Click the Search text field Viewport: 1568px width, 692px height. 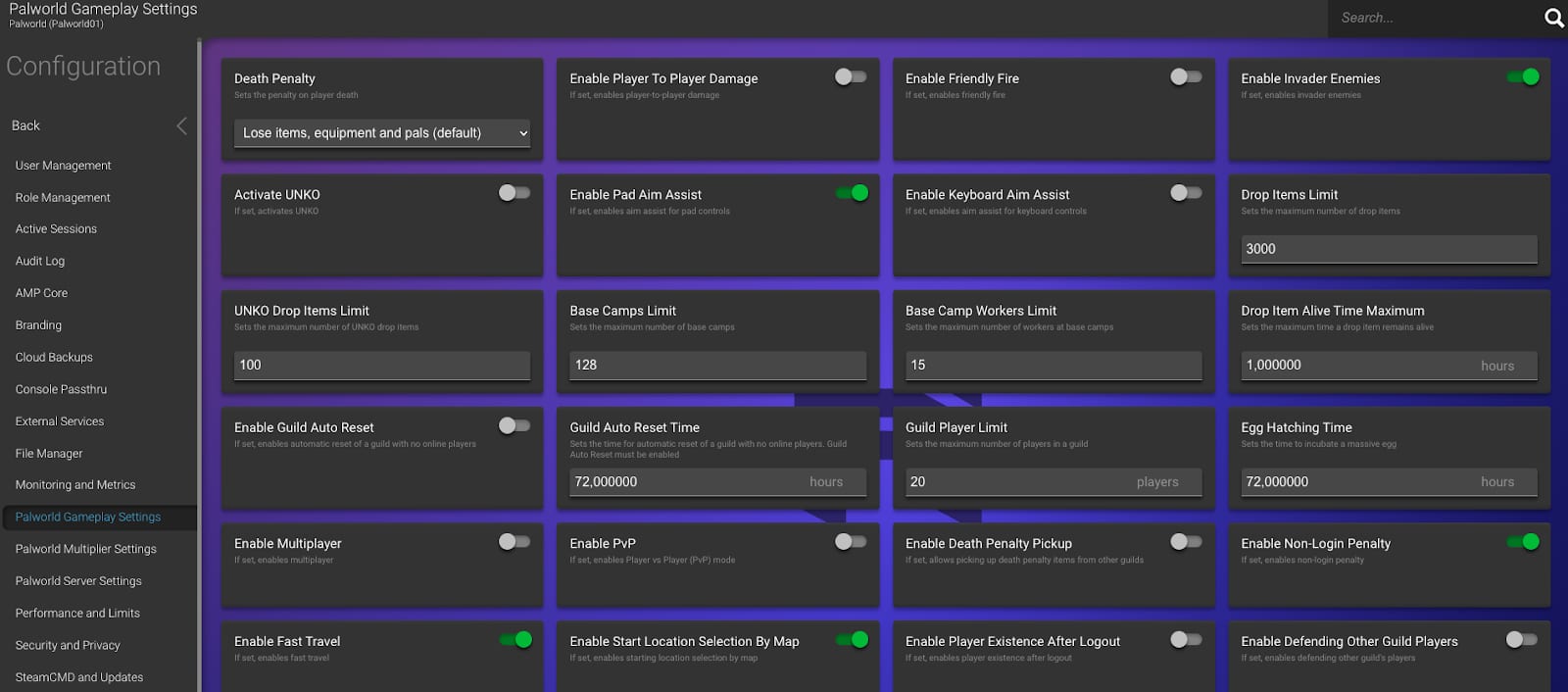point(1431,19)
